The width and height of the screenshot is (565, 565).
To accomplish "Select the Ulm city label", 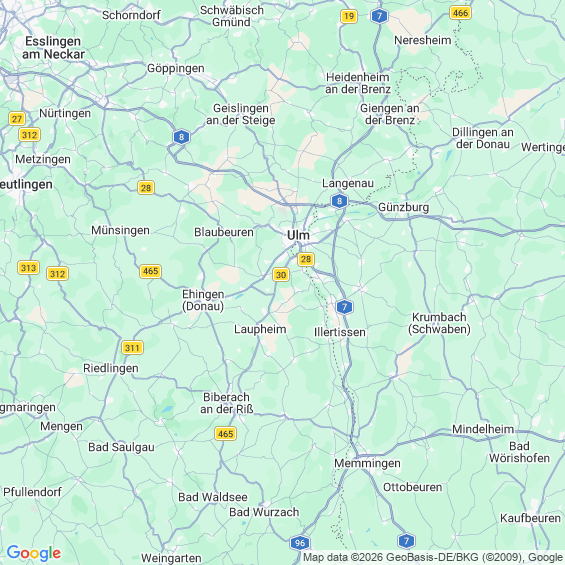I will click(298, 235).
